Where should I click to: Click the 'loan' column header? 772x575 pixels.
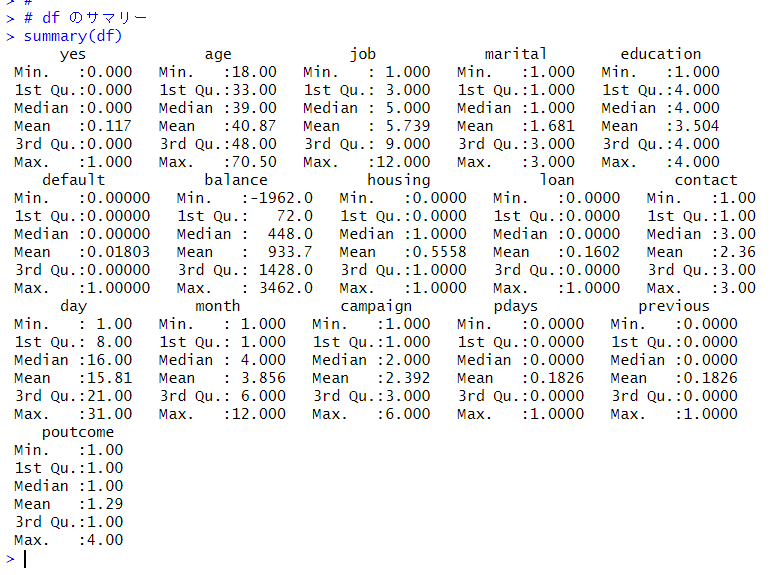pyautogui.click(x=557, y=180)
